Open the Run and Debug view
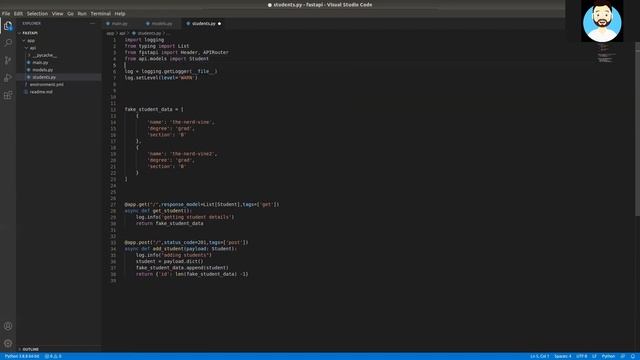This screenshot has height=360, width=640. [8, 78]
